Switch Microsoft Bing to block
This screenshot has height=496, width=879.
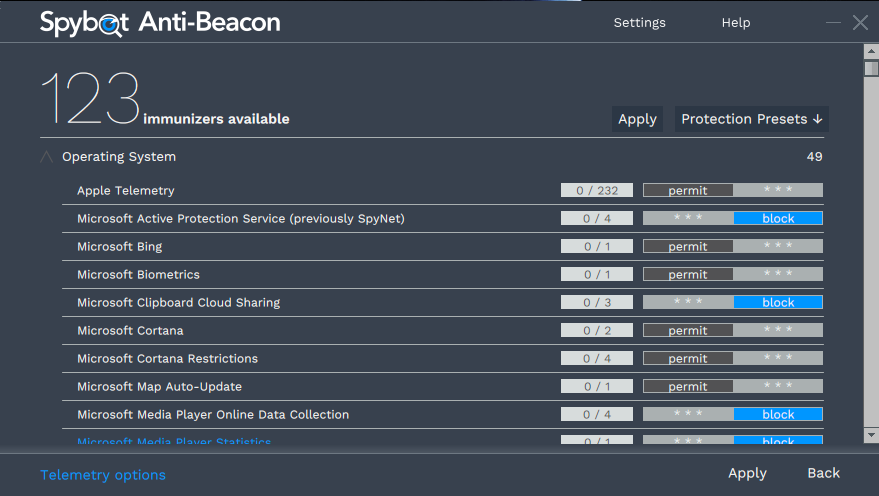tap(778, 246)
